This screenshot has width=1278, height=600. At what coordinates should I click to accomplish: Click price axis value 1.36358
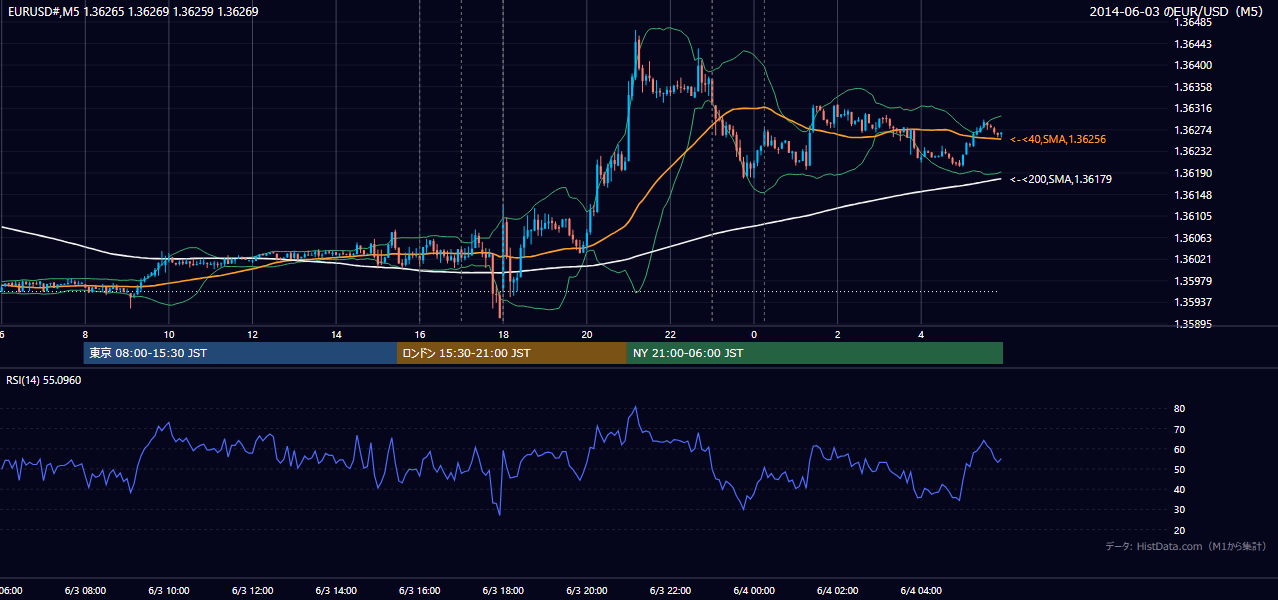click(1194, 88)
